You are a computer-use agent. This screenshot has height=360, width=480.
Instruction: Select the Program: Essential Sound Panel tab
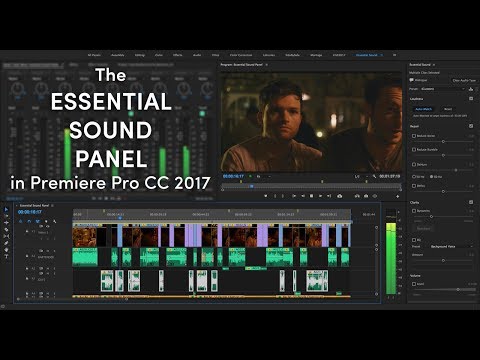click(241, 65)
